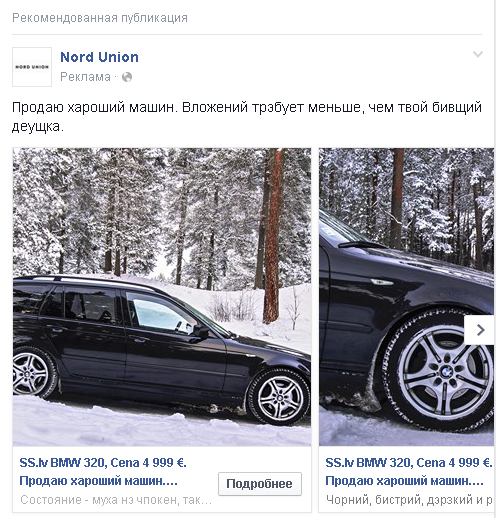
Task: Open the first carousel photo of the BMW
Action: pyautogui.click(x=162, y=297)
